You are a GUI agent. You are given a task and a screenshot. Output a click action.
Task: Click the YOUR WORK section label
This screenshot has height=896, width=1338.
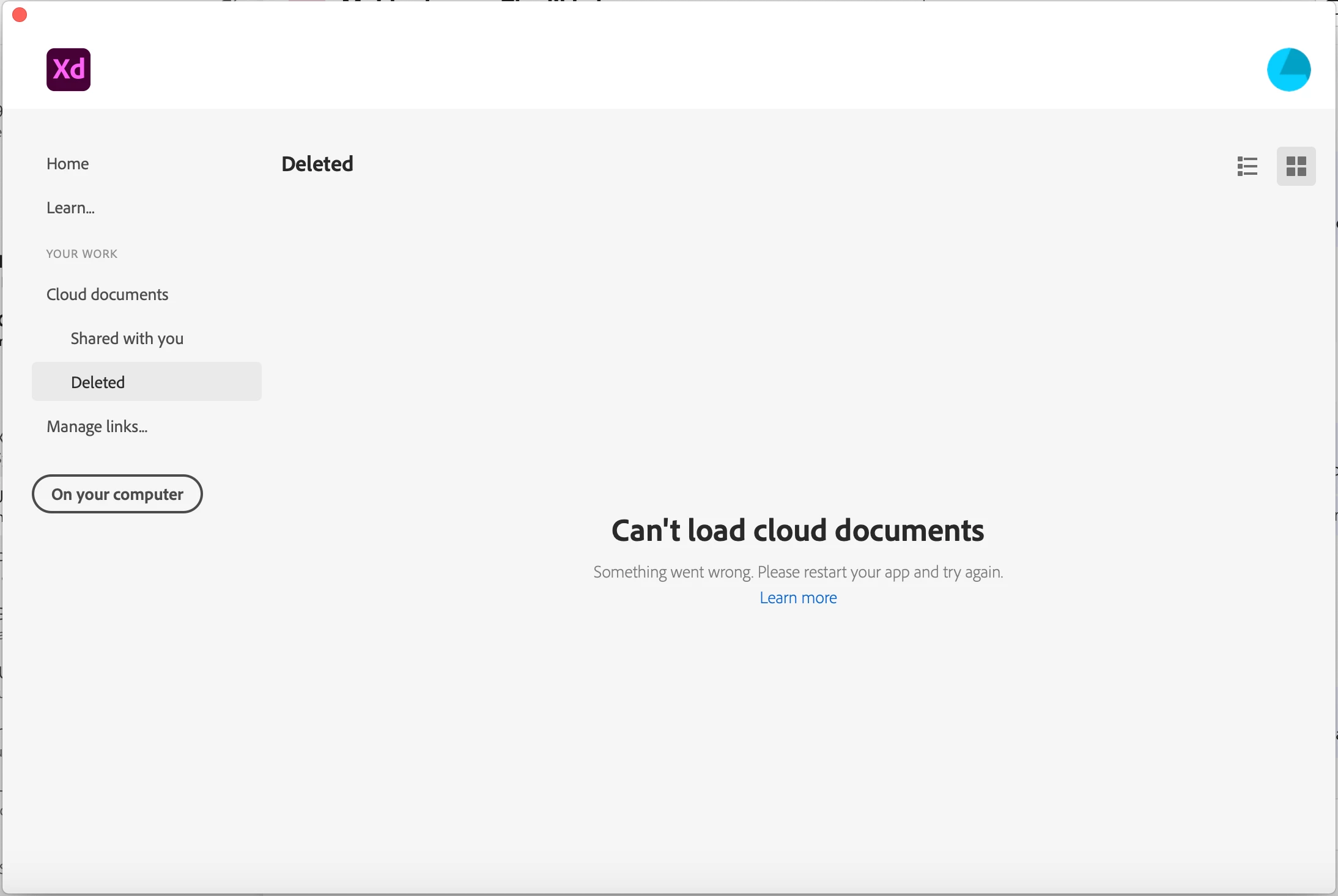[x=82, y=254]
